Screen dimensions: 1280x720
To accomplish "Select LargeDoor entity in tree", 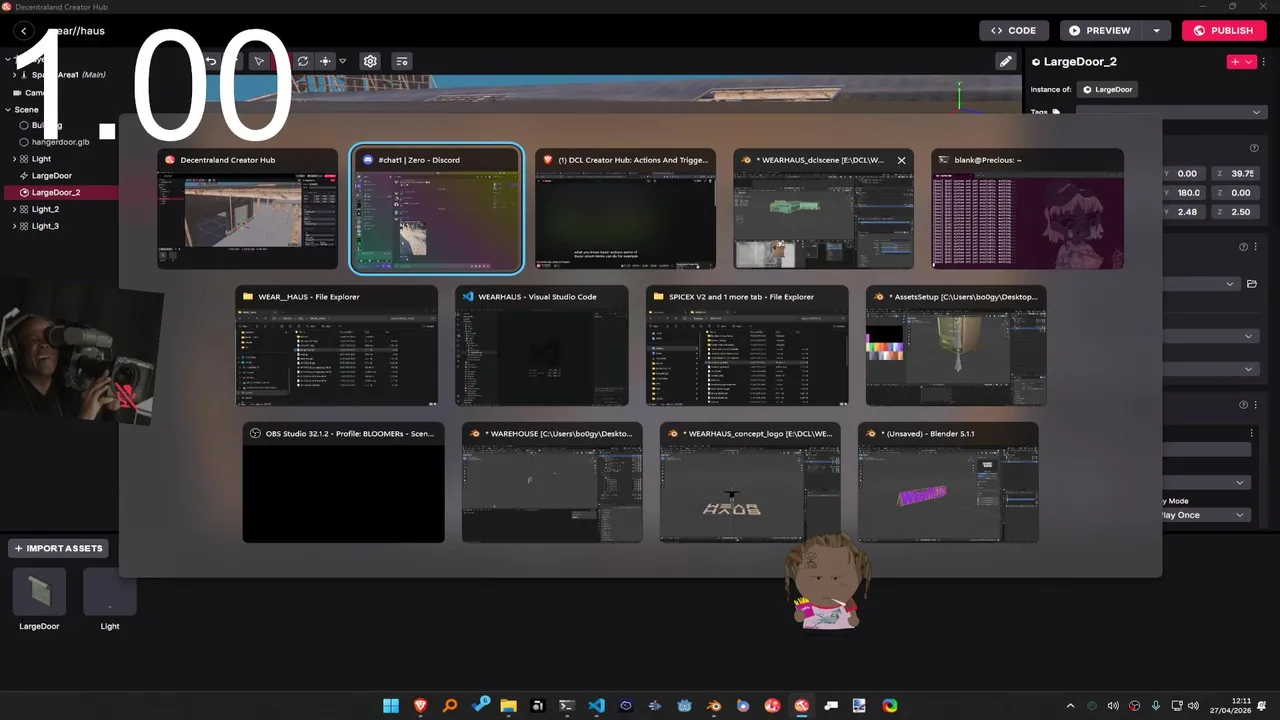I will pyautogui.click(x=52, y=175).
